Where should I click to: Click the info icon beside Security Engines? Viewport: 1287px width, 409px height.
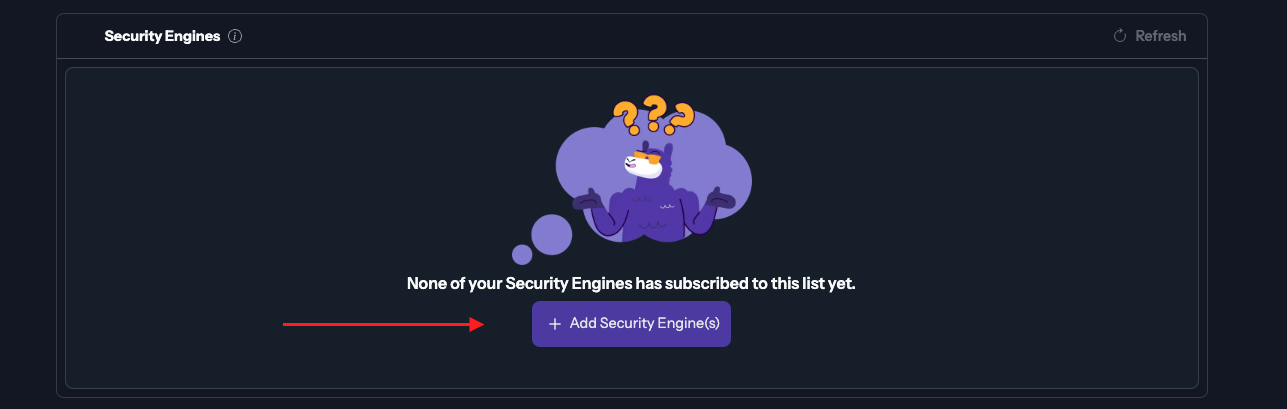[x=235, y=36]
